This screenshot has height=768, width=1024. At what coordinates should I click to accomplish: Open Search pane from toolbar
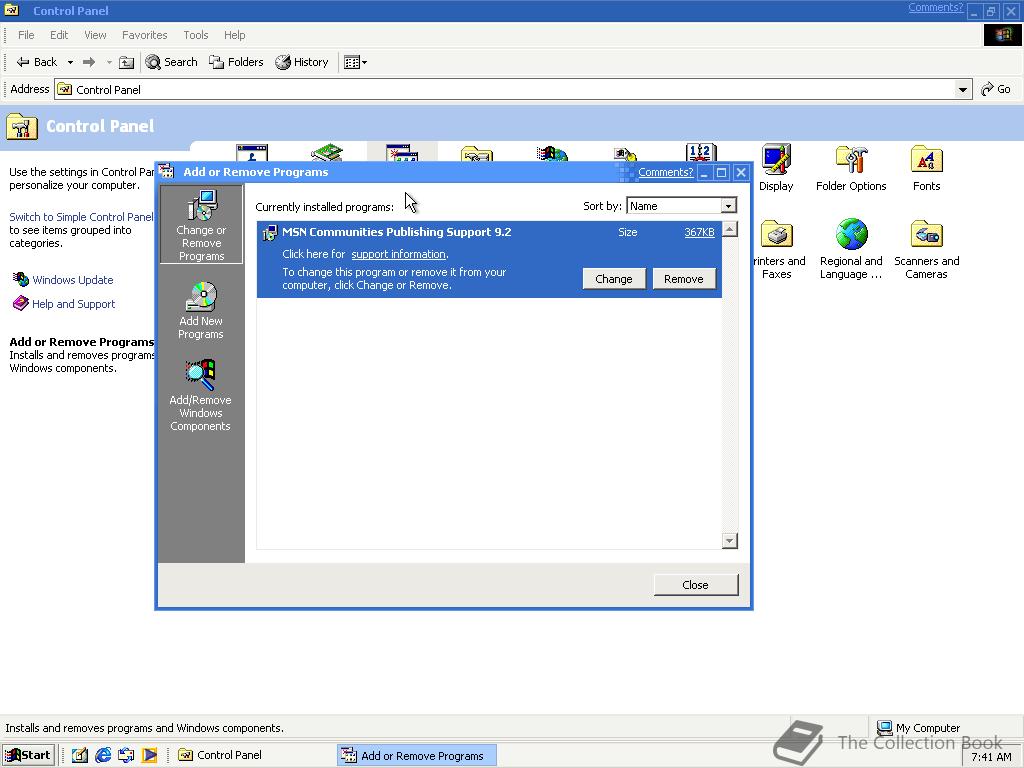172,62
